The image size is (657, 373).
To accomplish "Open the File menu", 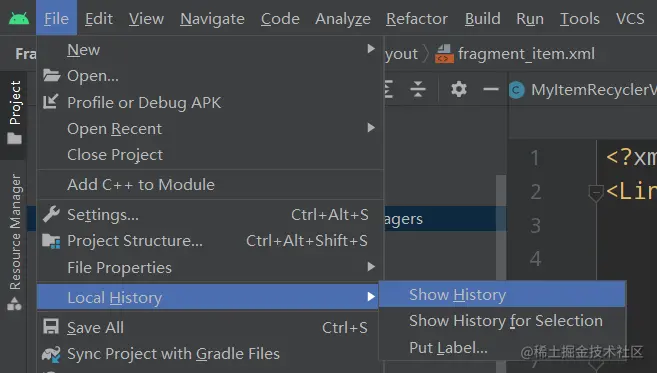I will pyautogui.click(x=56, y=18).
